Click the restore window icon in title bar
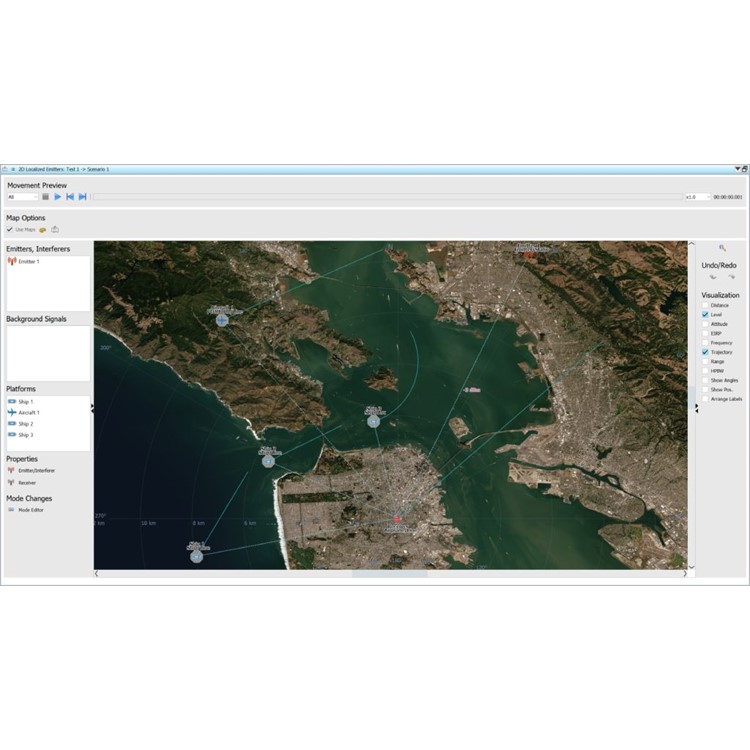Image resolution: width=750 pixels, height=750 pixels. pos(745,169)
